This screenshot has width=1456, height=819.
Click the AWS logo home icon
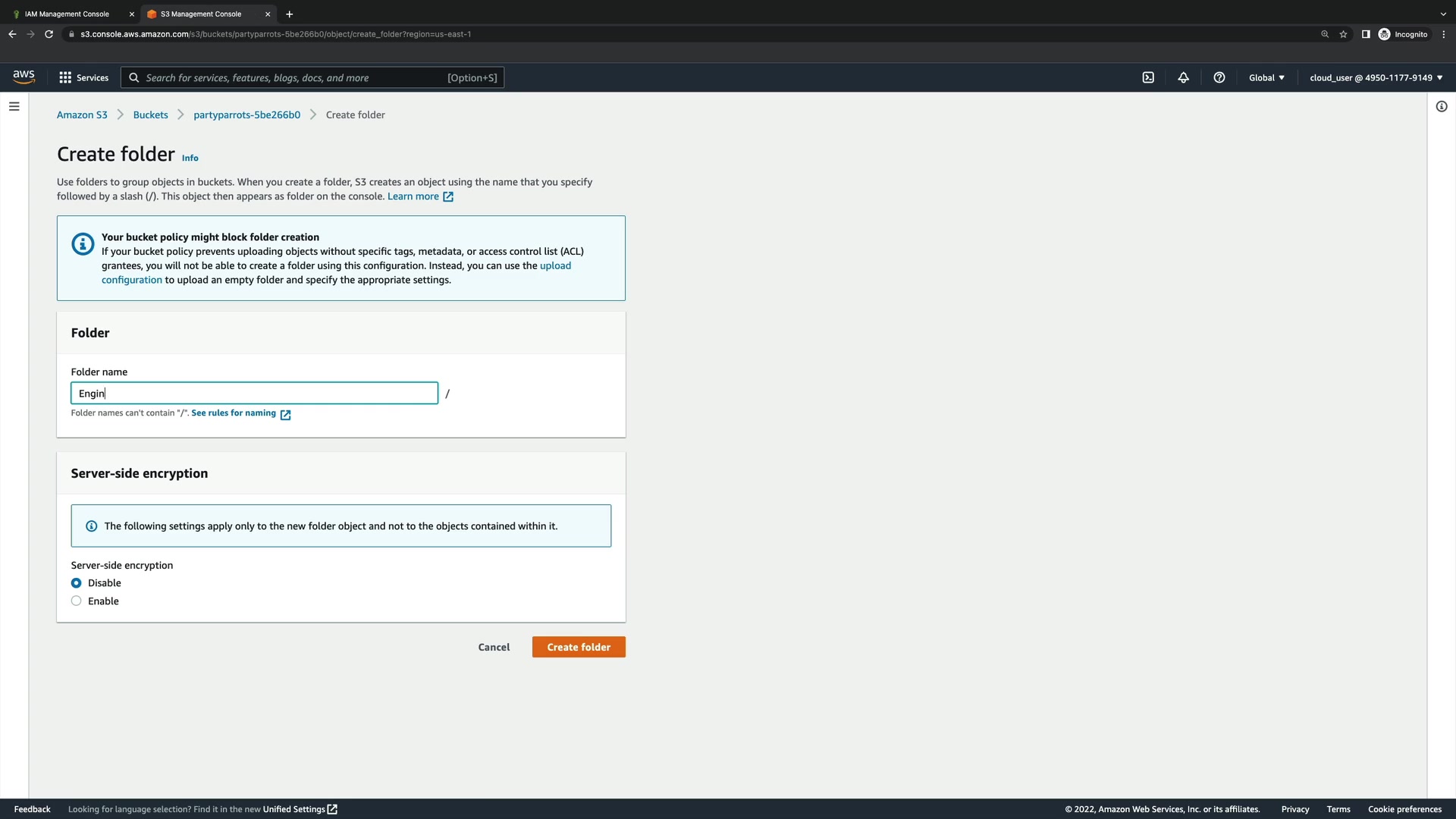[24, 77]
